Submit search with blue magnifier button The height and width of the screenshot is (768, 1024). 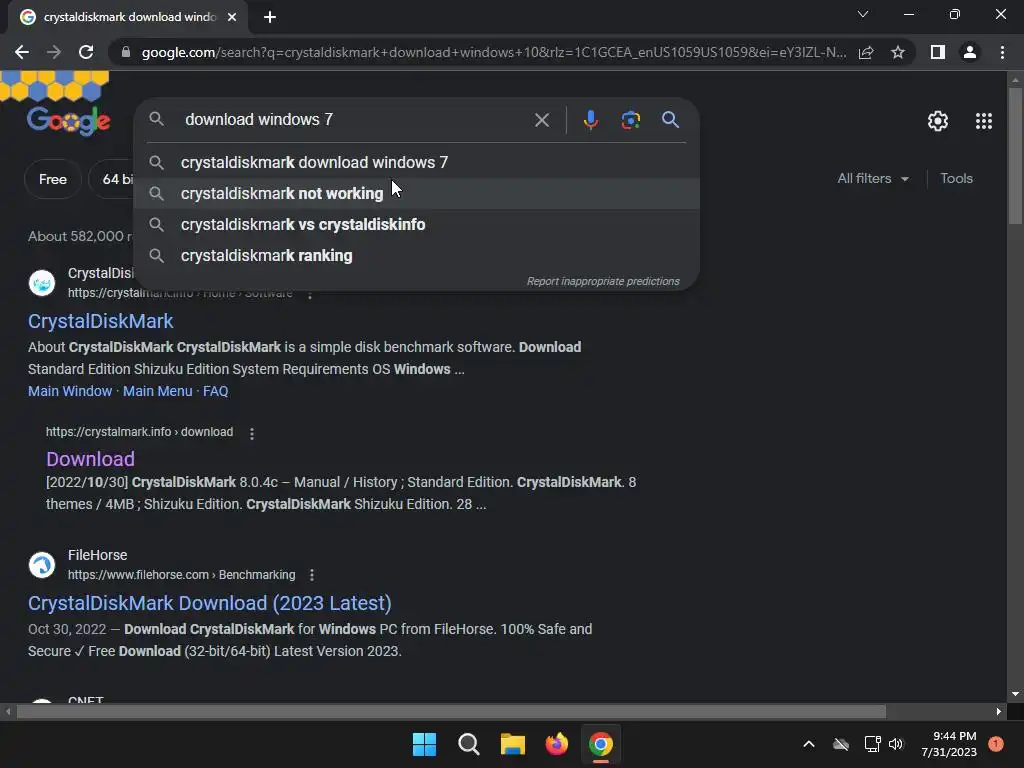click(670, 120)
